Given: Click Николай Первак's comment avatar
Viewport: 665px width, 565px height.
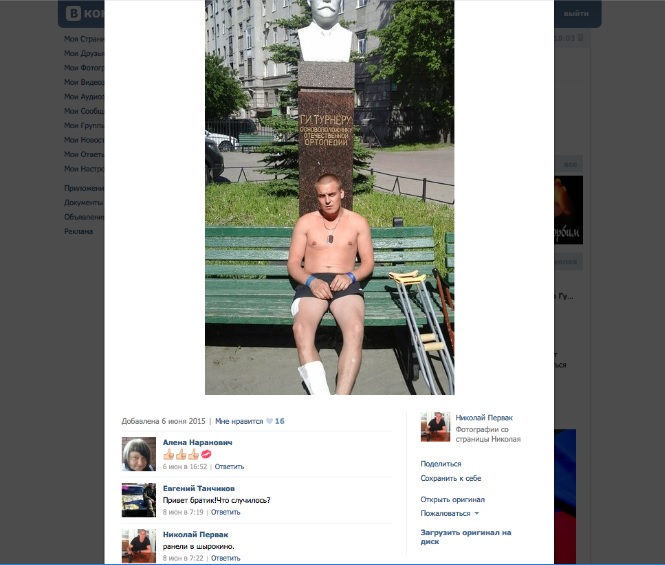Looking at the screenshot, I should click(139, 546).
